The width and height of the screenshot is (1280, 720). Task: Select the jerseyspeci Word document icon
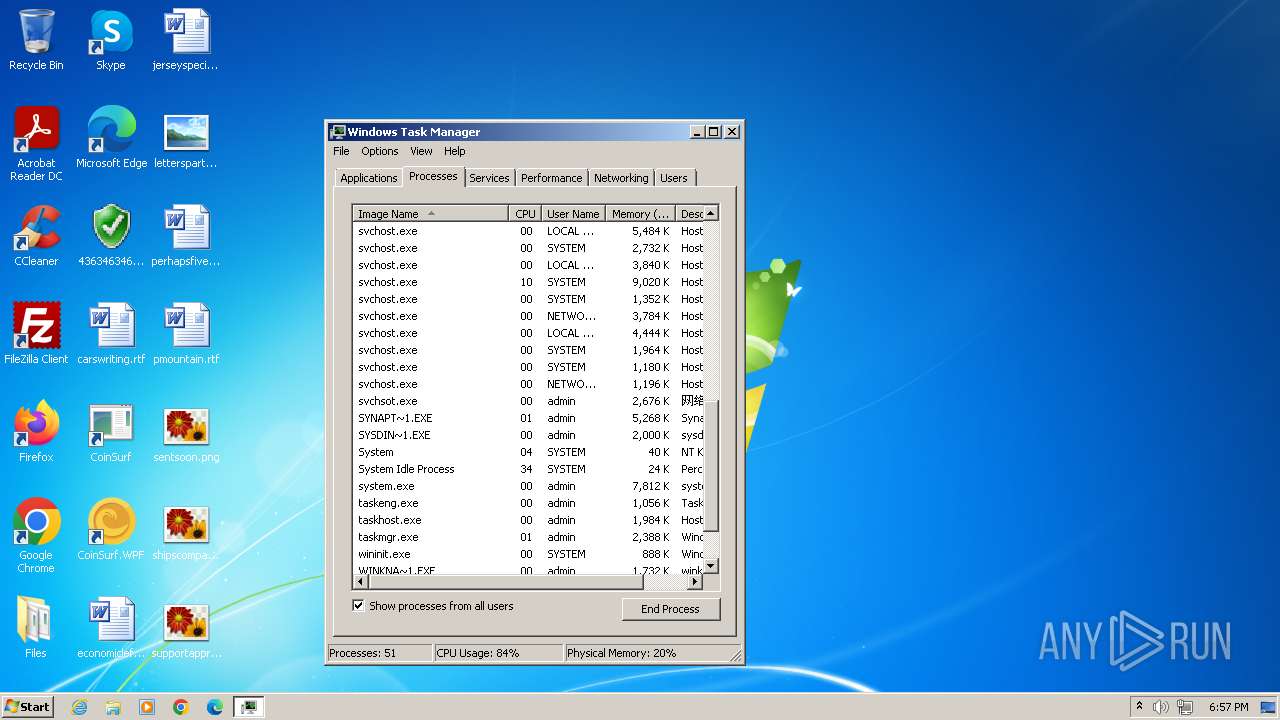pyautogui.click(x=186, y=40)
